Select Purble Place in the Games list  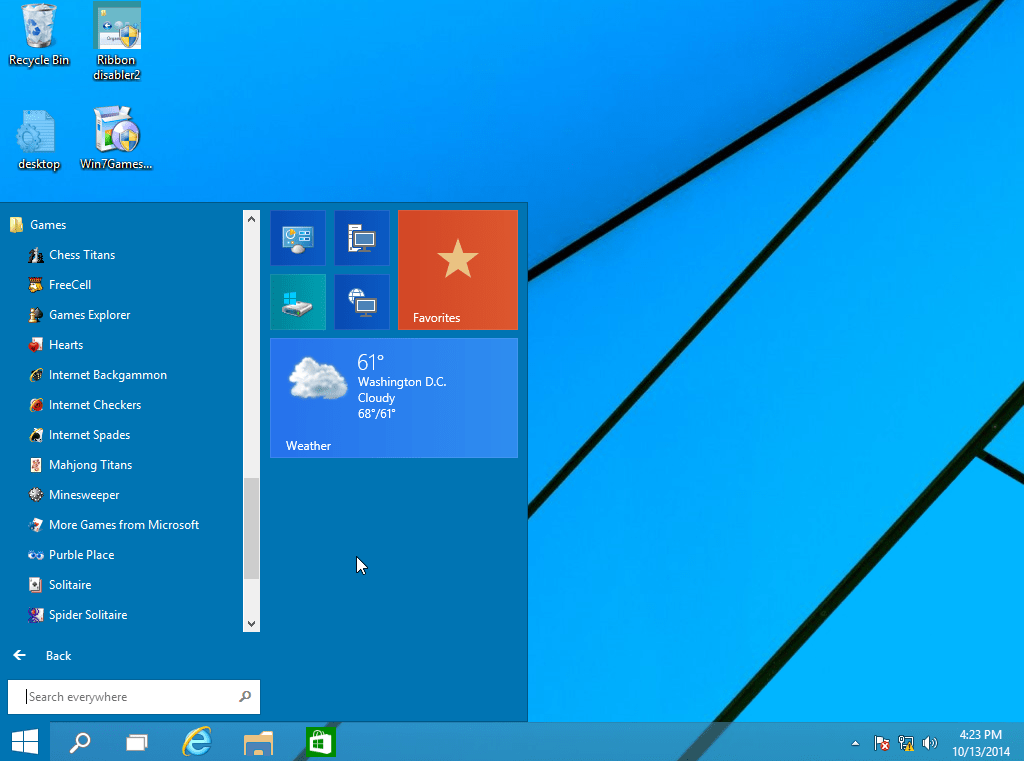[x=81, y=555]
